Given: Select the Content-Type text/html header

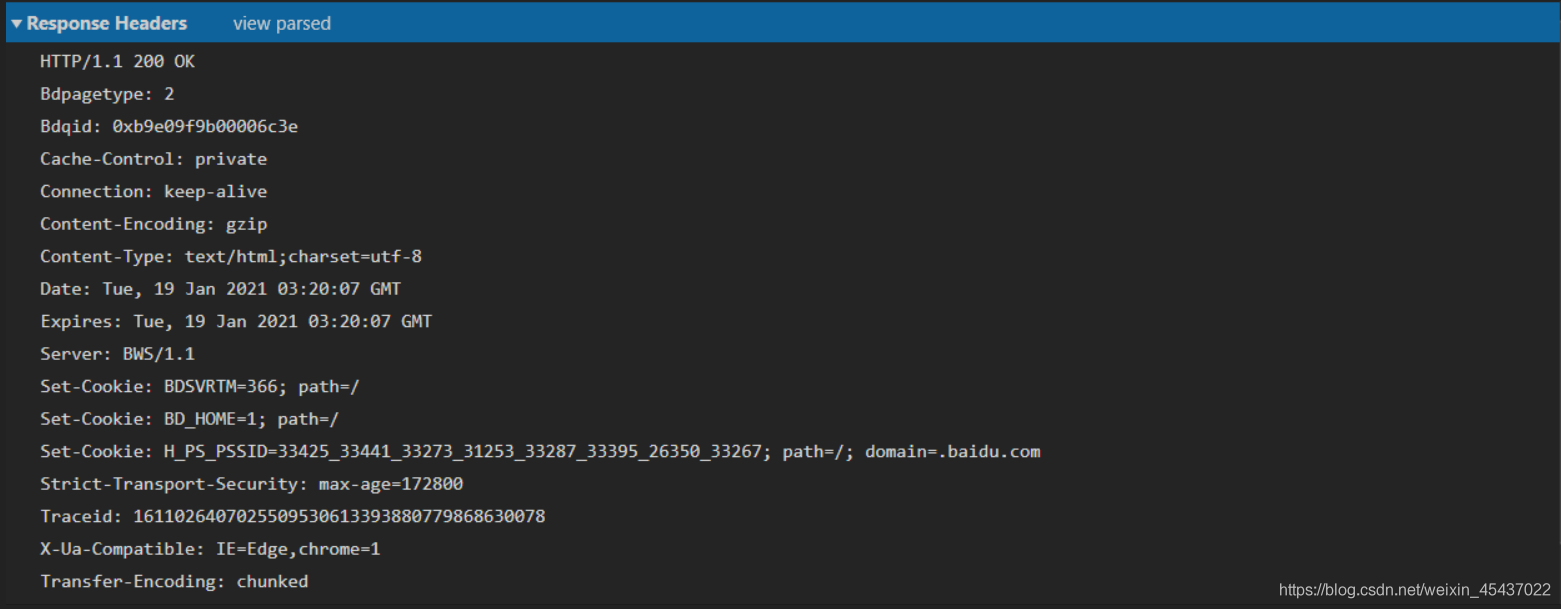Looking at the screenshot, I should tap(230, 257).
